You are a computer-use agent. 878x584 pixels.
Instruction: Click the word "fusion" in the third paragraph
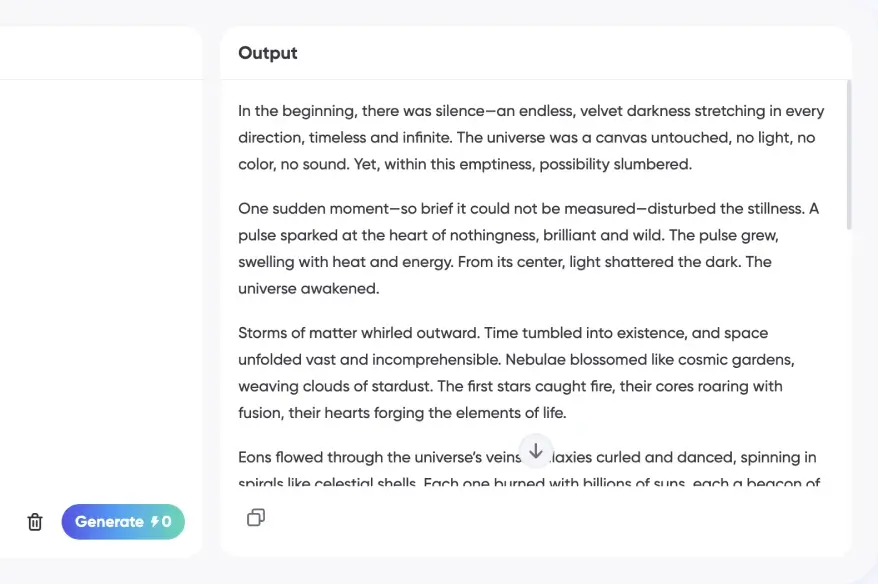point(262,412)
